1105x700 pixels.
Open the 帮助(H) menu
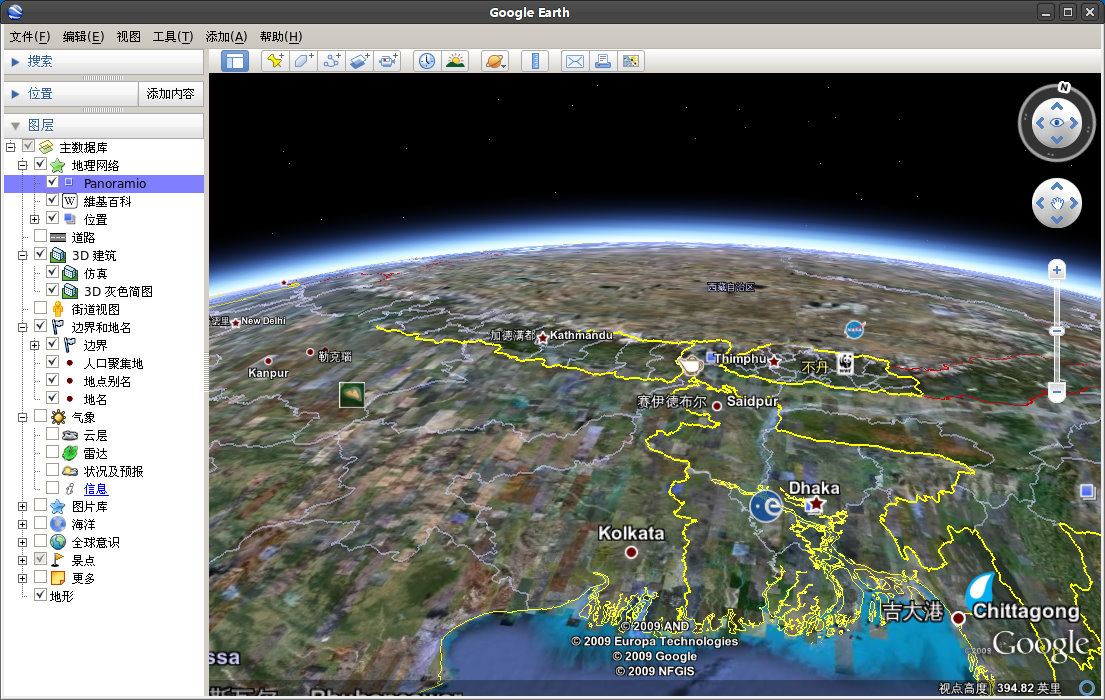280,37
